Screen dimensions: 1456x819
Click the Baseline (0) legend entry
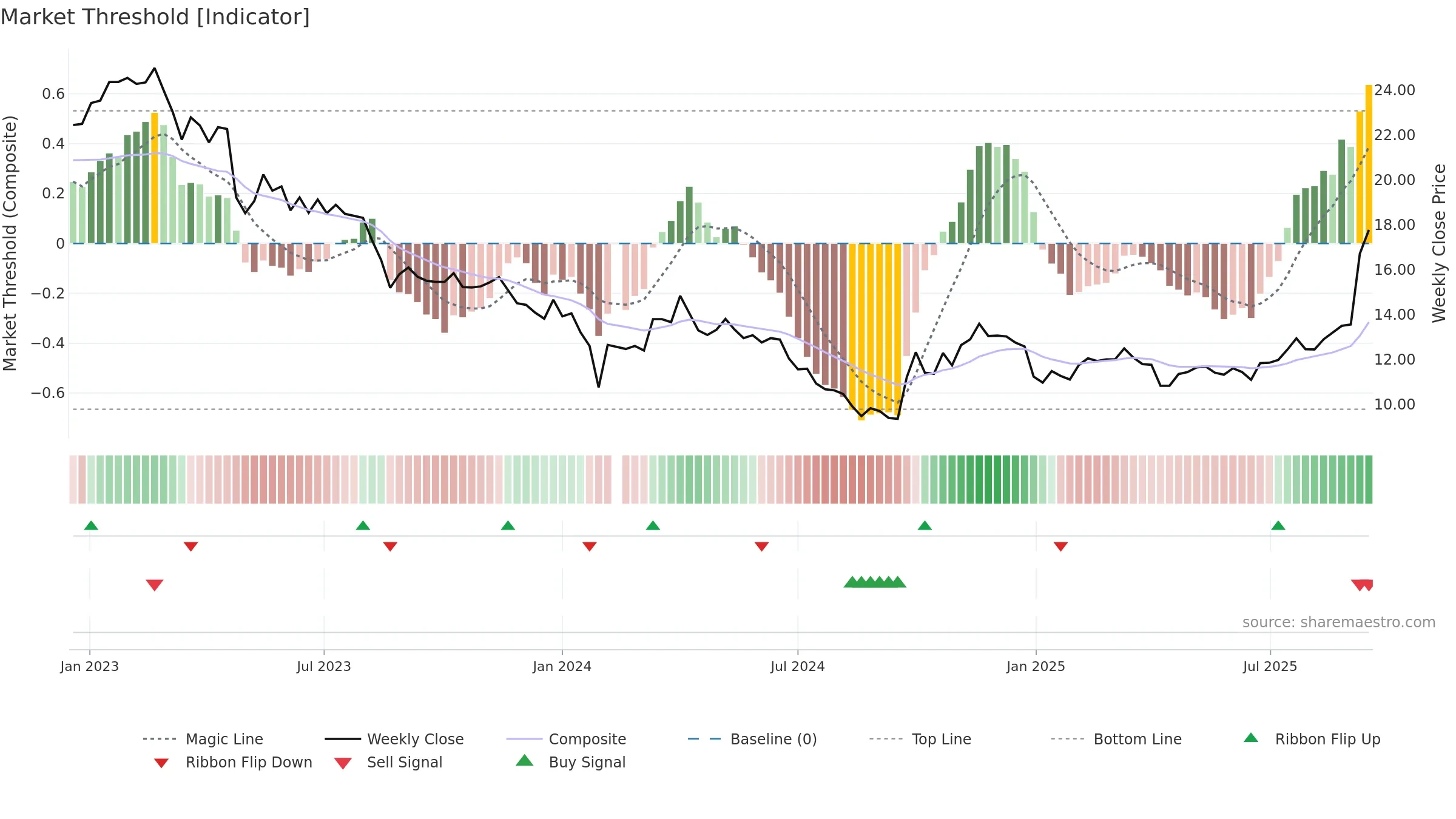752,739
